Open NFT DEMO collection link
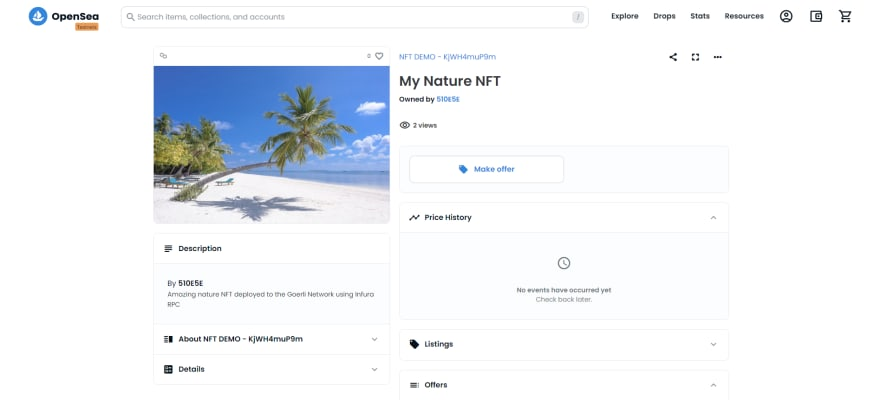880x400 pixels. point(447,57)
